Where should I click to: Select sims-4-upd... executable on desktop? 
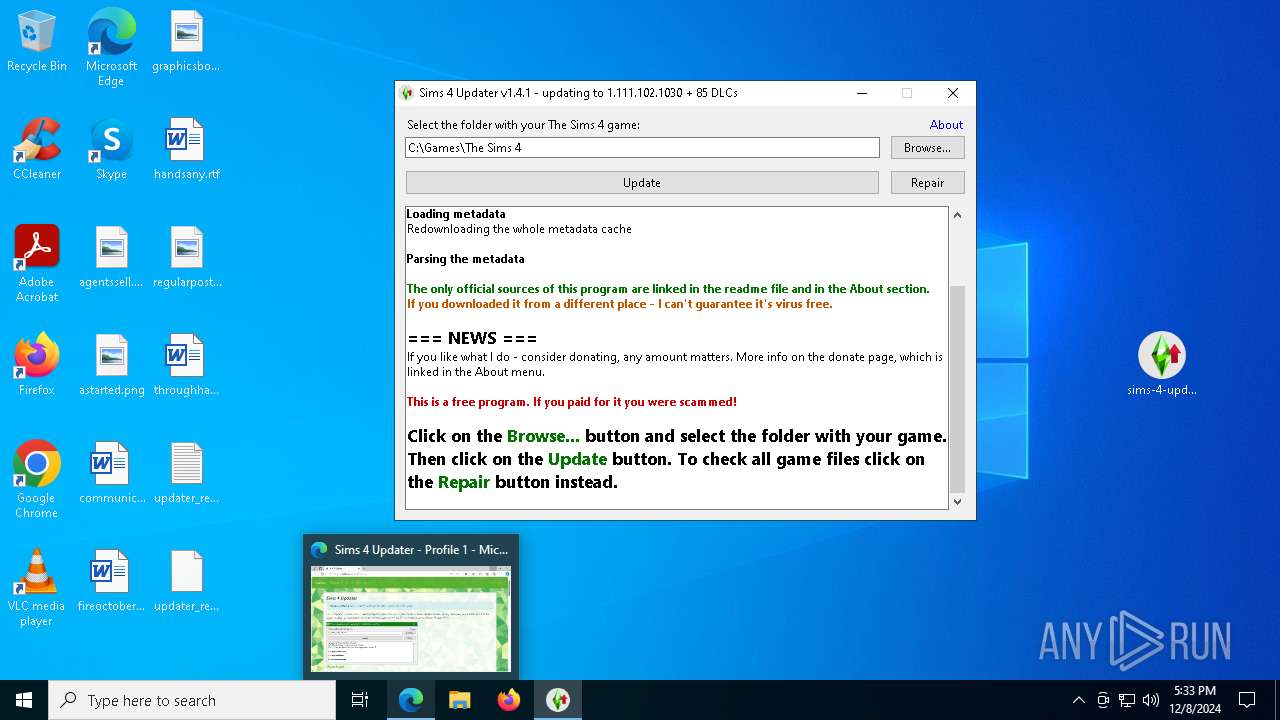(1161, 365)
